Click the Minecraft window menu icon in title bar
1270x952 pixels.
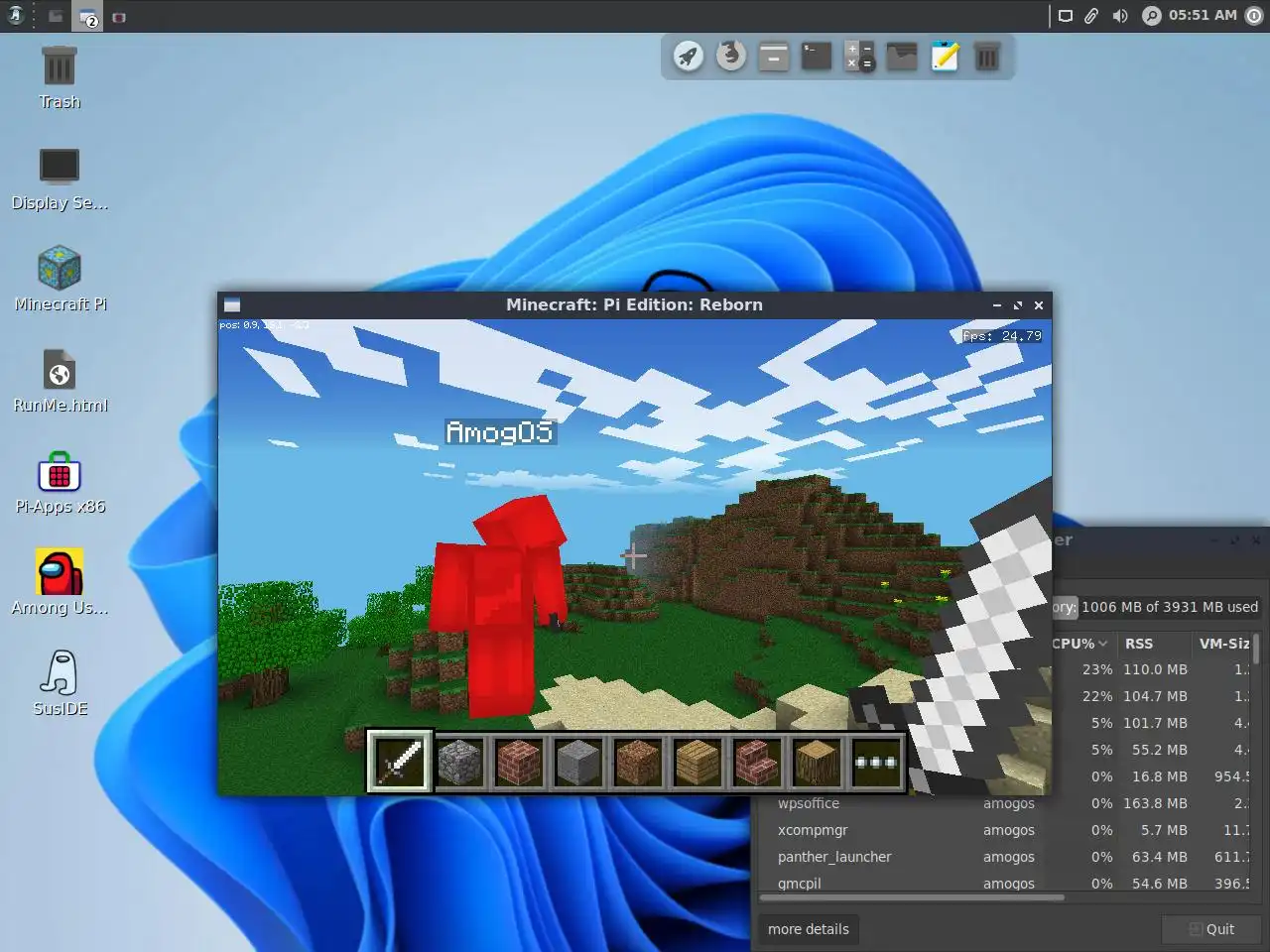232,304
